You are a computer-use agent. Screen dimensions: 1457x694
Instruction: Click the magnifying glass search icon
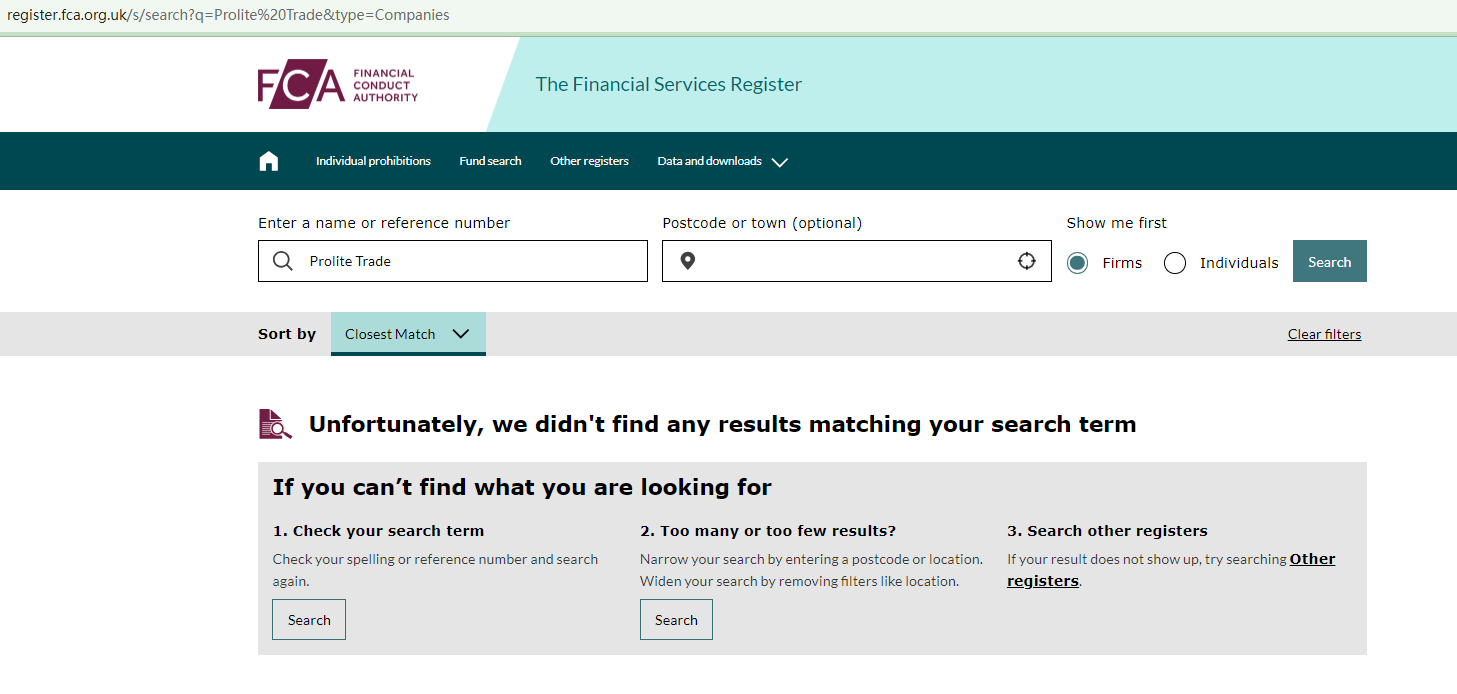tap(283, 261)
